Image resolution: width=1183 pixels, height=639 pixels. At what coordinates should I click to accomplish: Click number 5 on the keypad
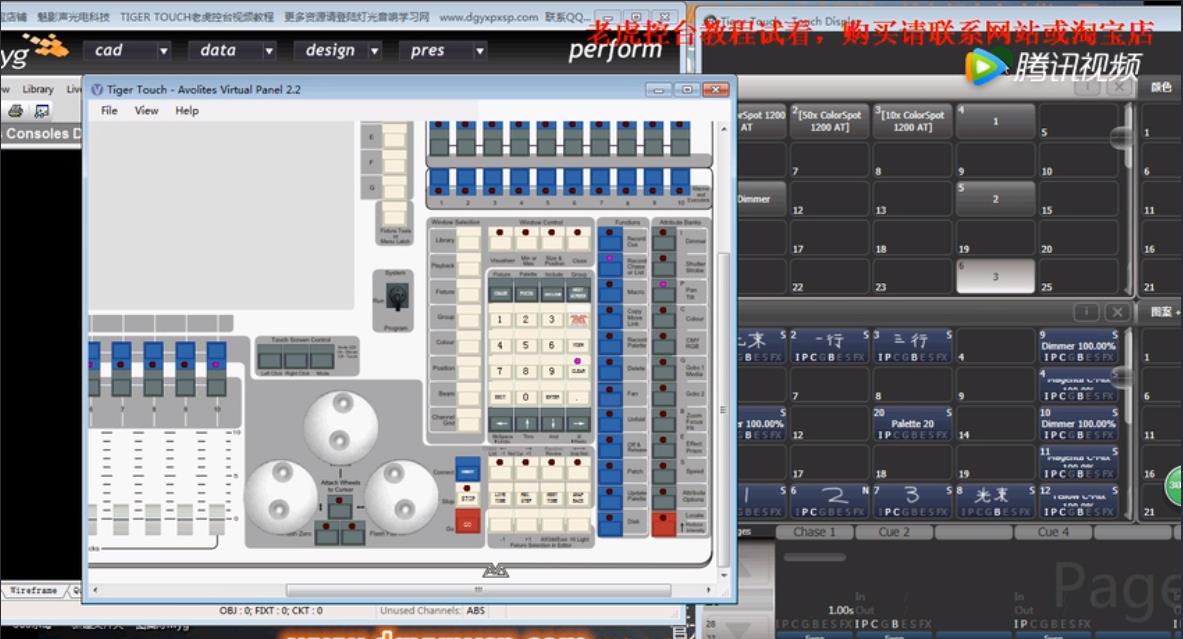pyautogui.click(x=526, y=345)
